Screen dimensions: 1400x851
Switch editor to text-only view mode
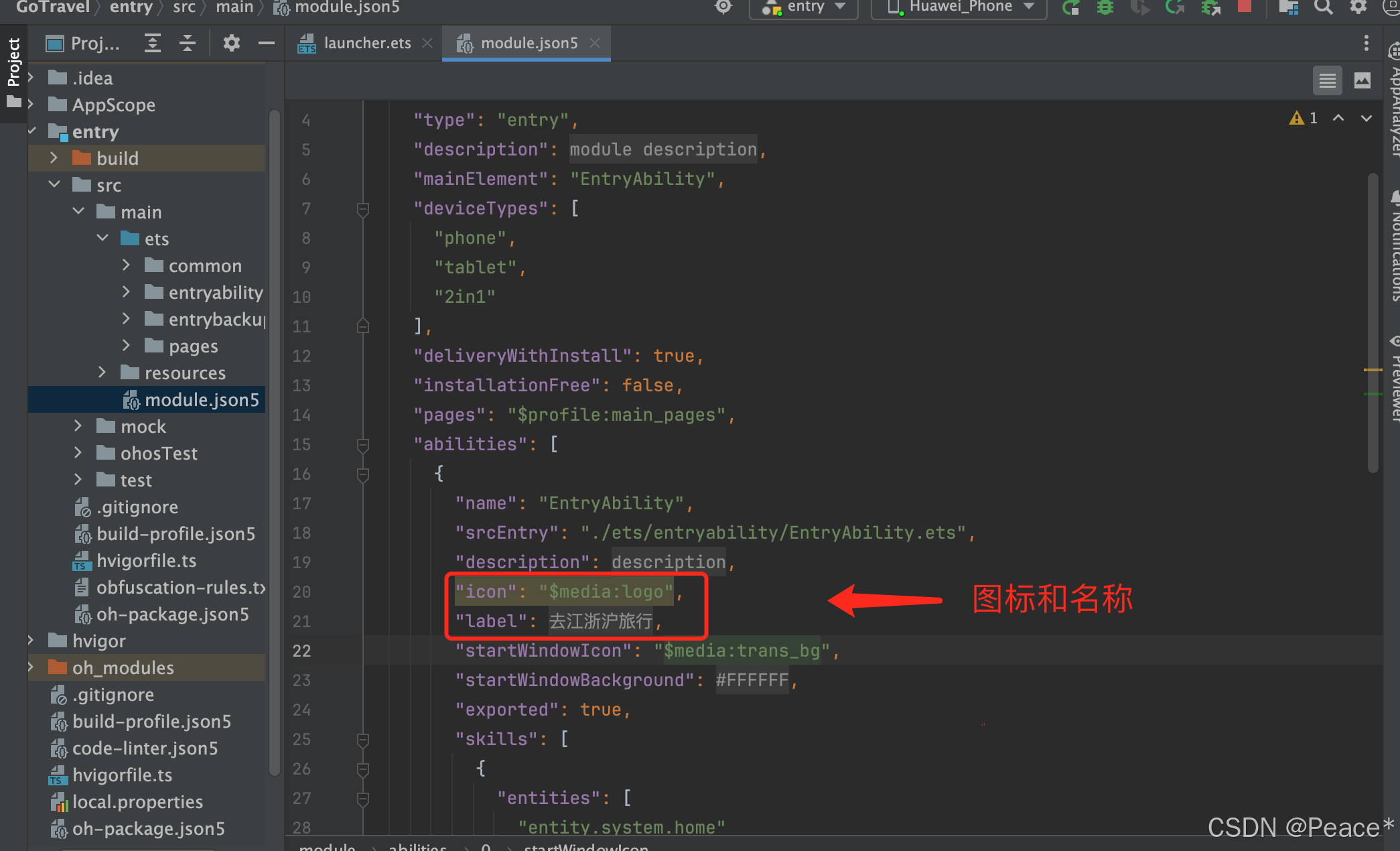1327,81
